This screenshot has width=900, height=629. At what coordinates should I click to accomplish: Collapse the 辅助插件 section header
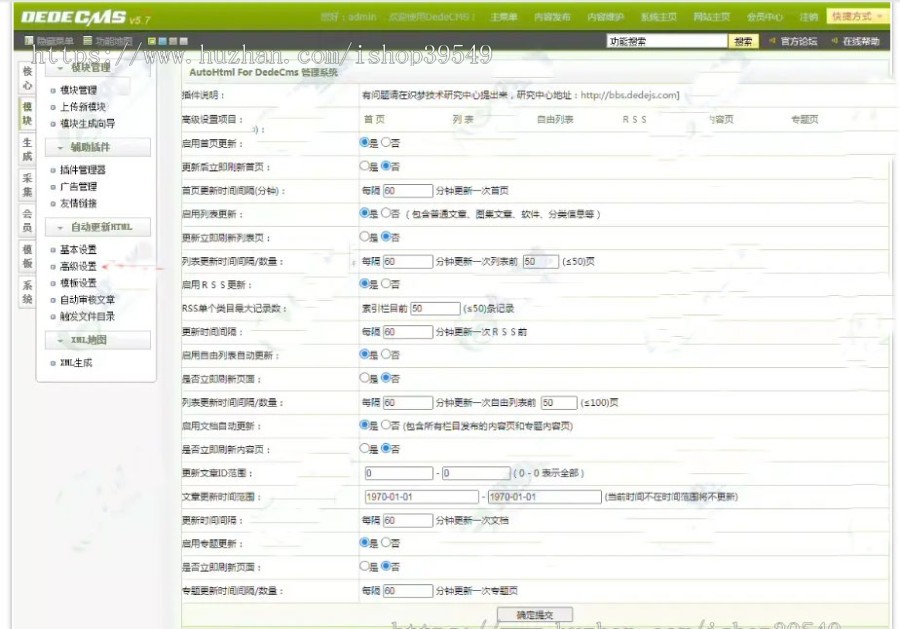(98, 147)
